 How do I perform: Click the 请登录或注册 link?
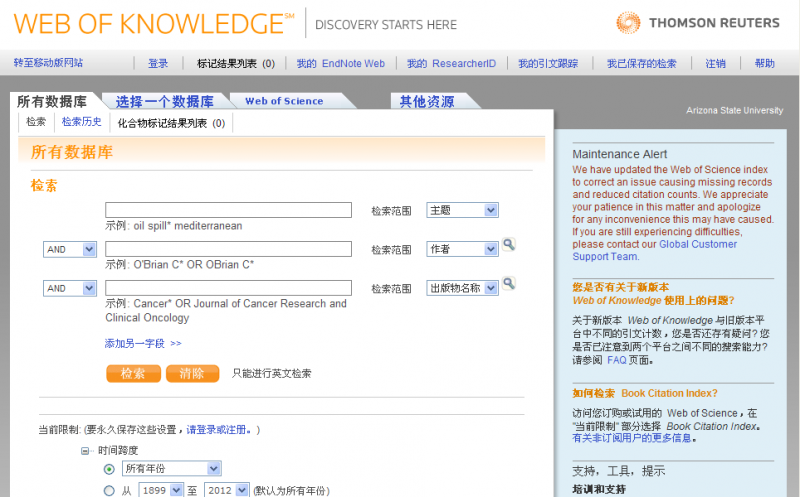[219, 430]
